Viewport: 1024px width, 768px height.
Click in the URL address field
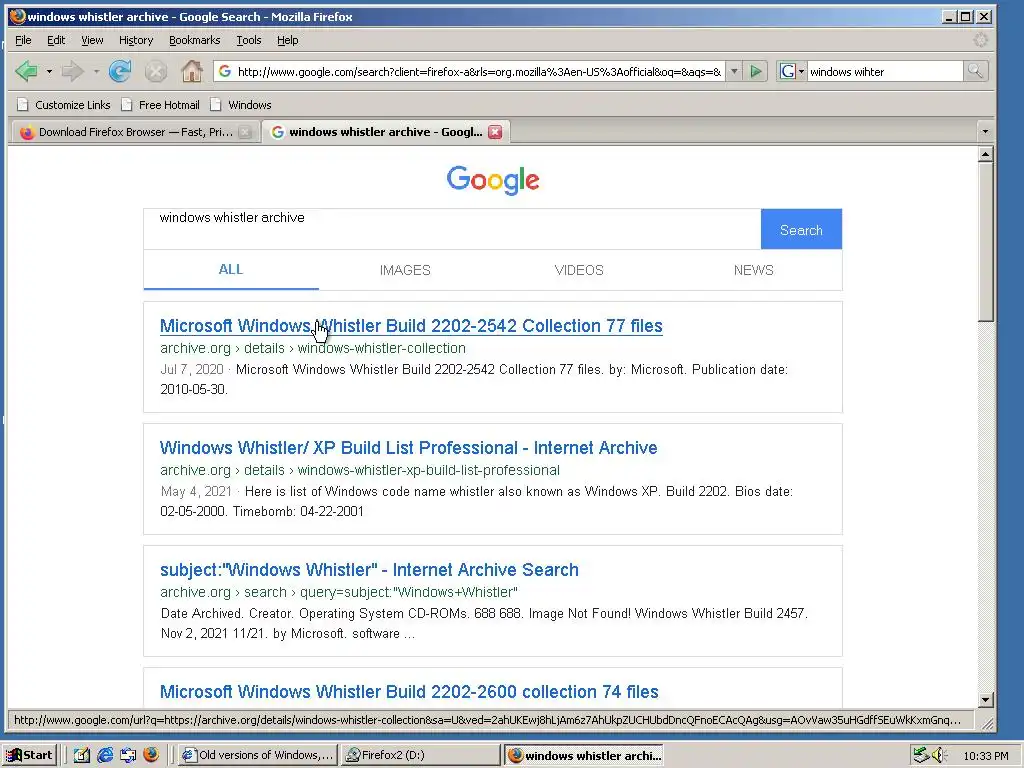click(x=479, y=71)
